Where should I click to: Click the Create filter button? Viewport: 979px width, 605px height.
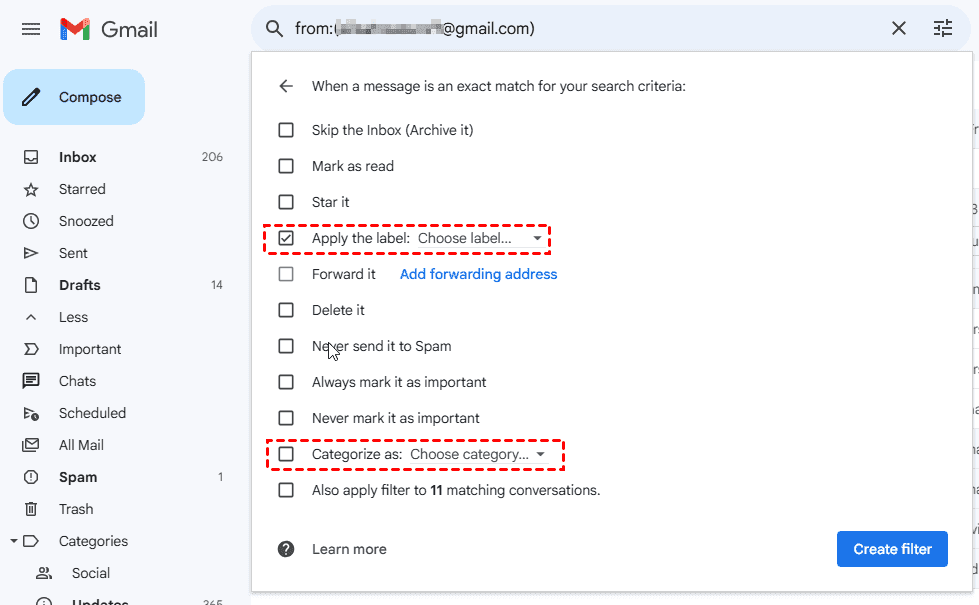tap(892, 549)
